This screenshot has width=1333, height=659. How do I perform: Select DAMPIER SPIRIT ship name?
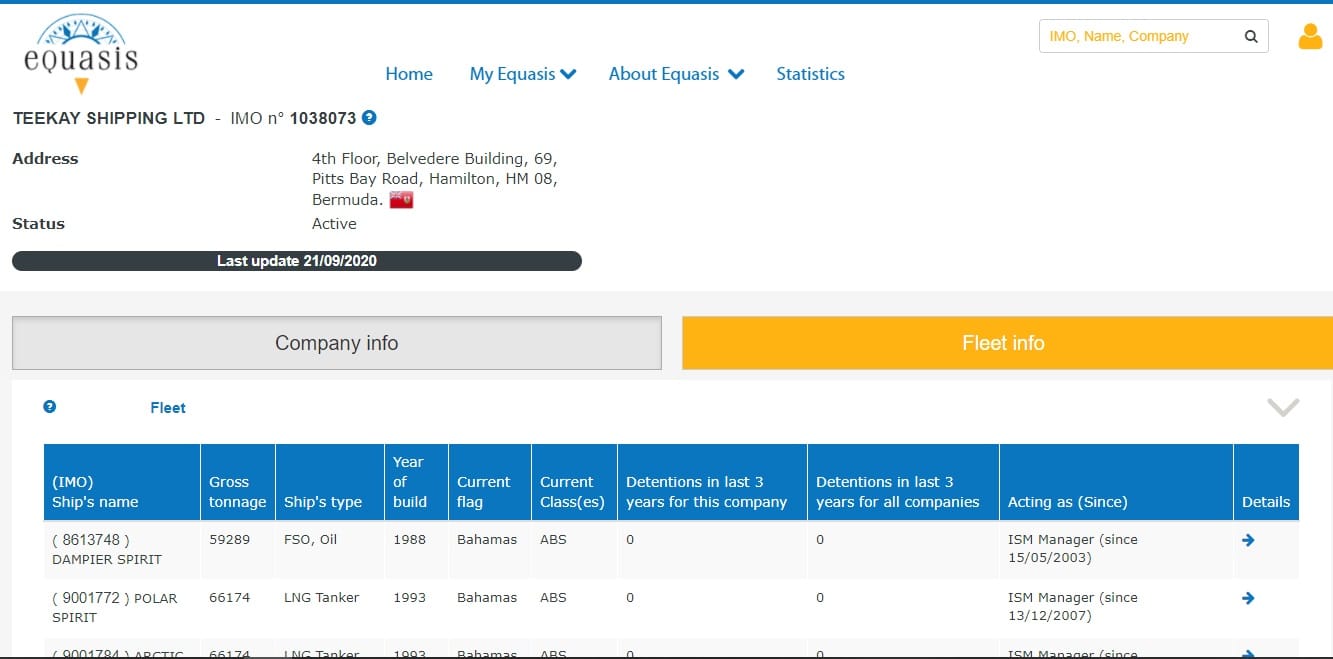pos(106,559)
